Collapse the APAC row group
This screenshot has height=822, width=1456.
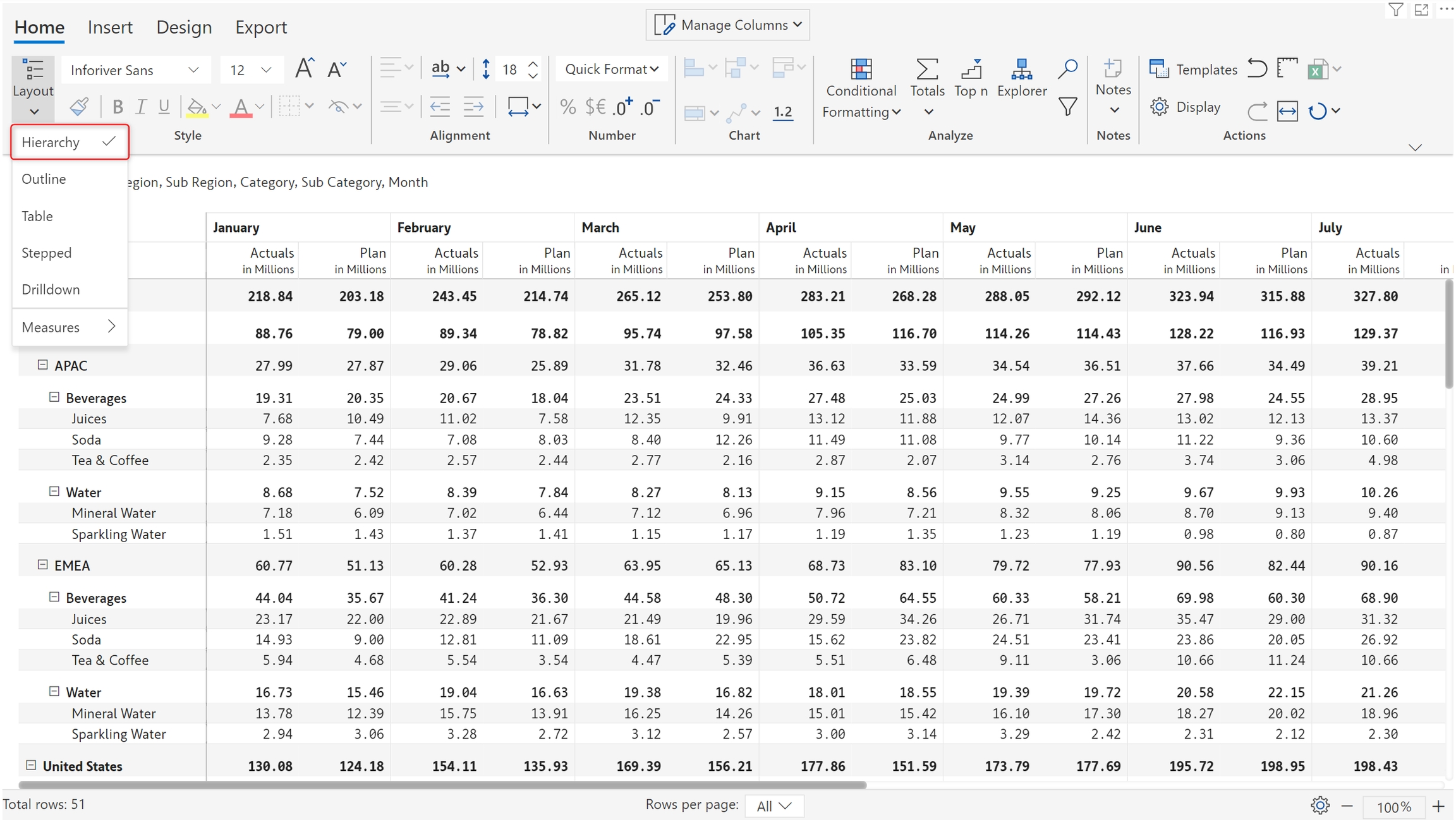tap(42, 365)
